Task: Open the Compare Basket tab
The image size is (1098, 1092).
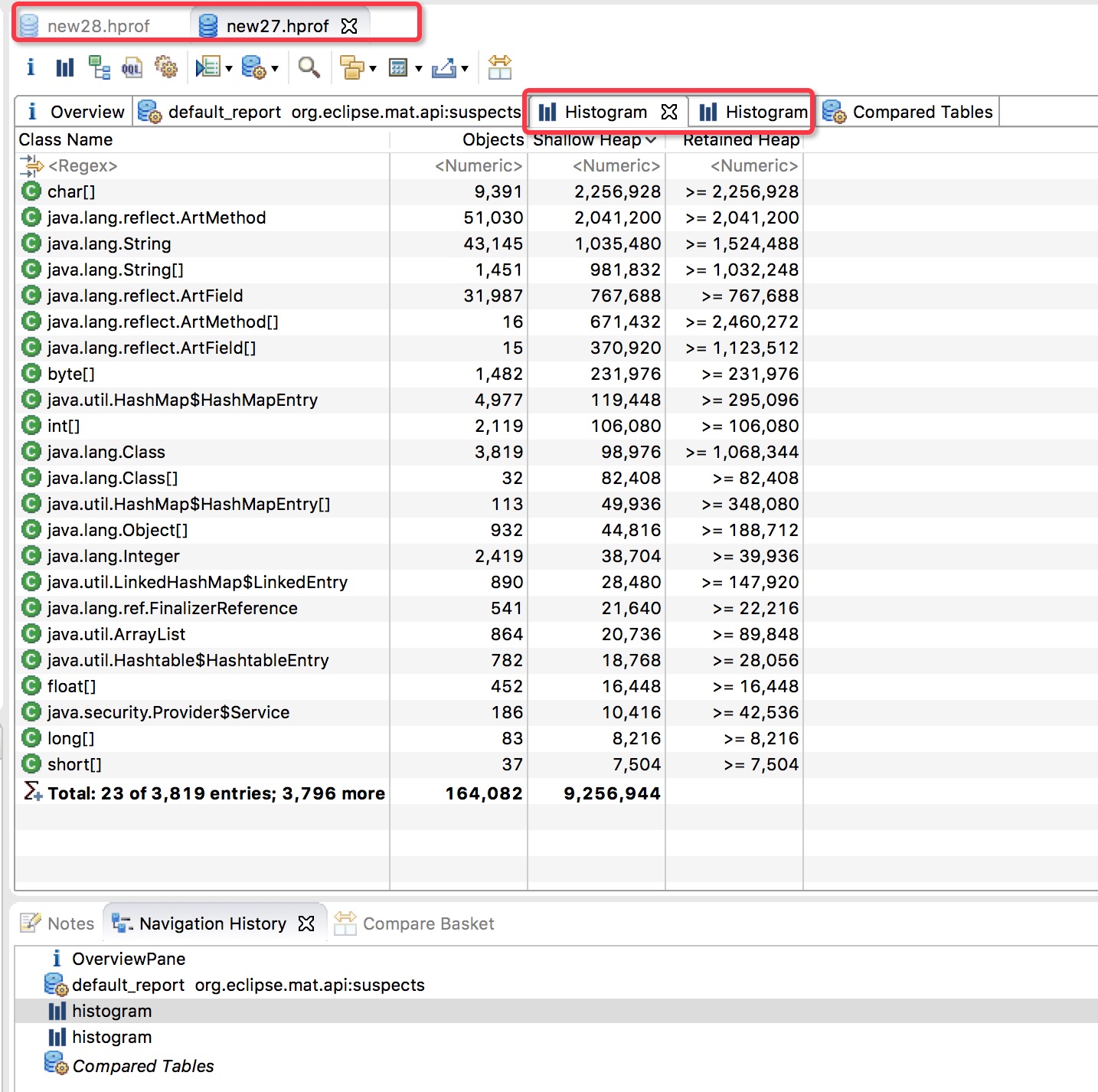Action: pos(415,924)
